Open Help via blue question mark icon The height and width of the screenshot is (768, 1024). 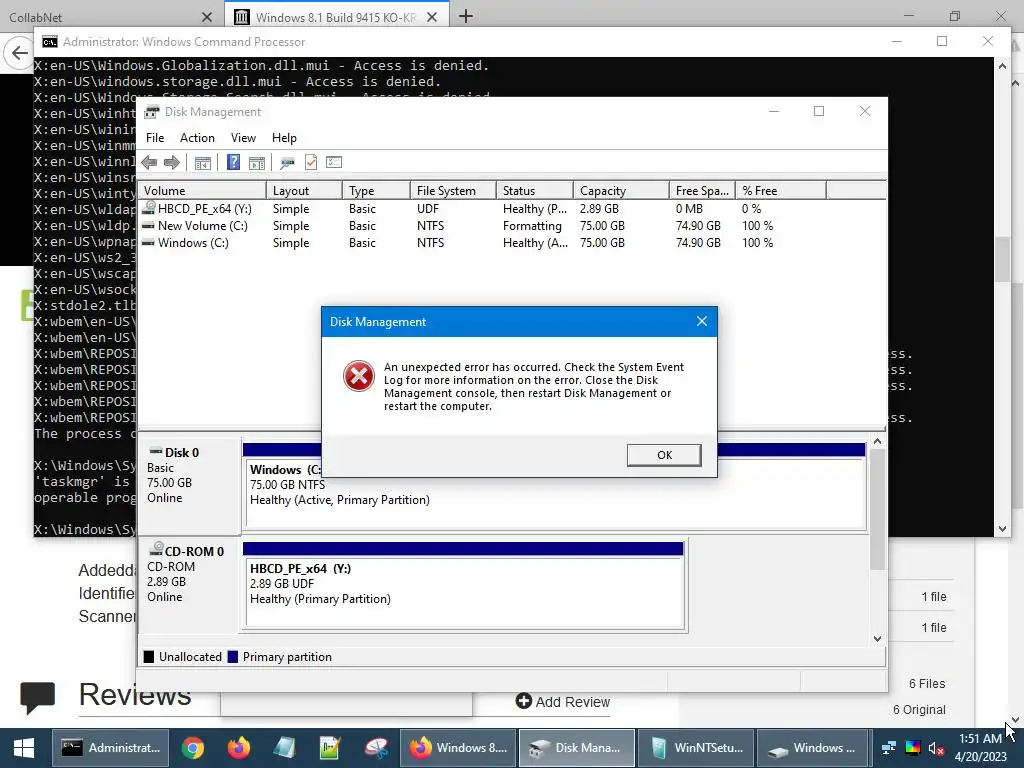coord(233,162)
